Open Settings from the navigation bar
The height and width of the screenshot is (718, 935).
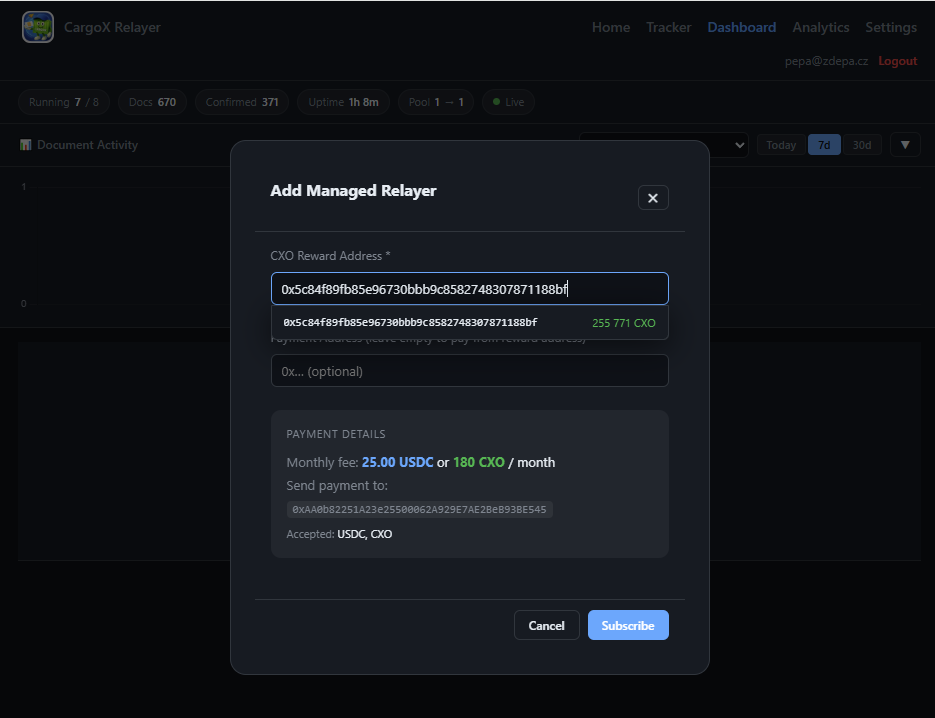tap(891, 27)
